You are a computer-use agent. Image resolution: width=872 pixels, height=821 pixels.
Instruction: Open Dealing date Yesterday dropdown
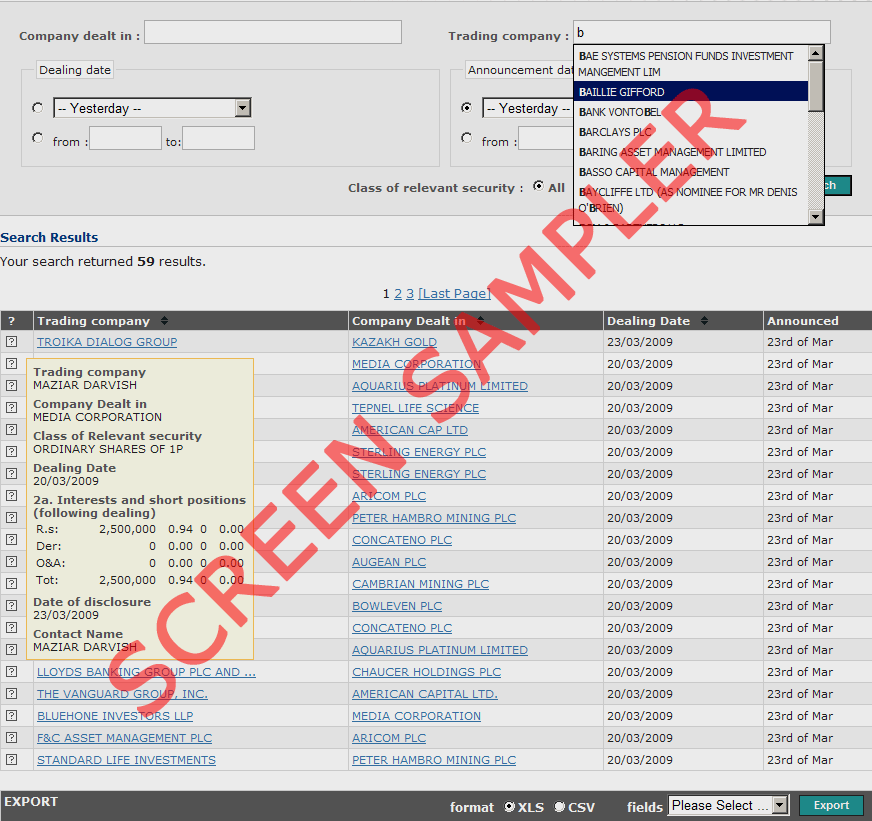152,108
